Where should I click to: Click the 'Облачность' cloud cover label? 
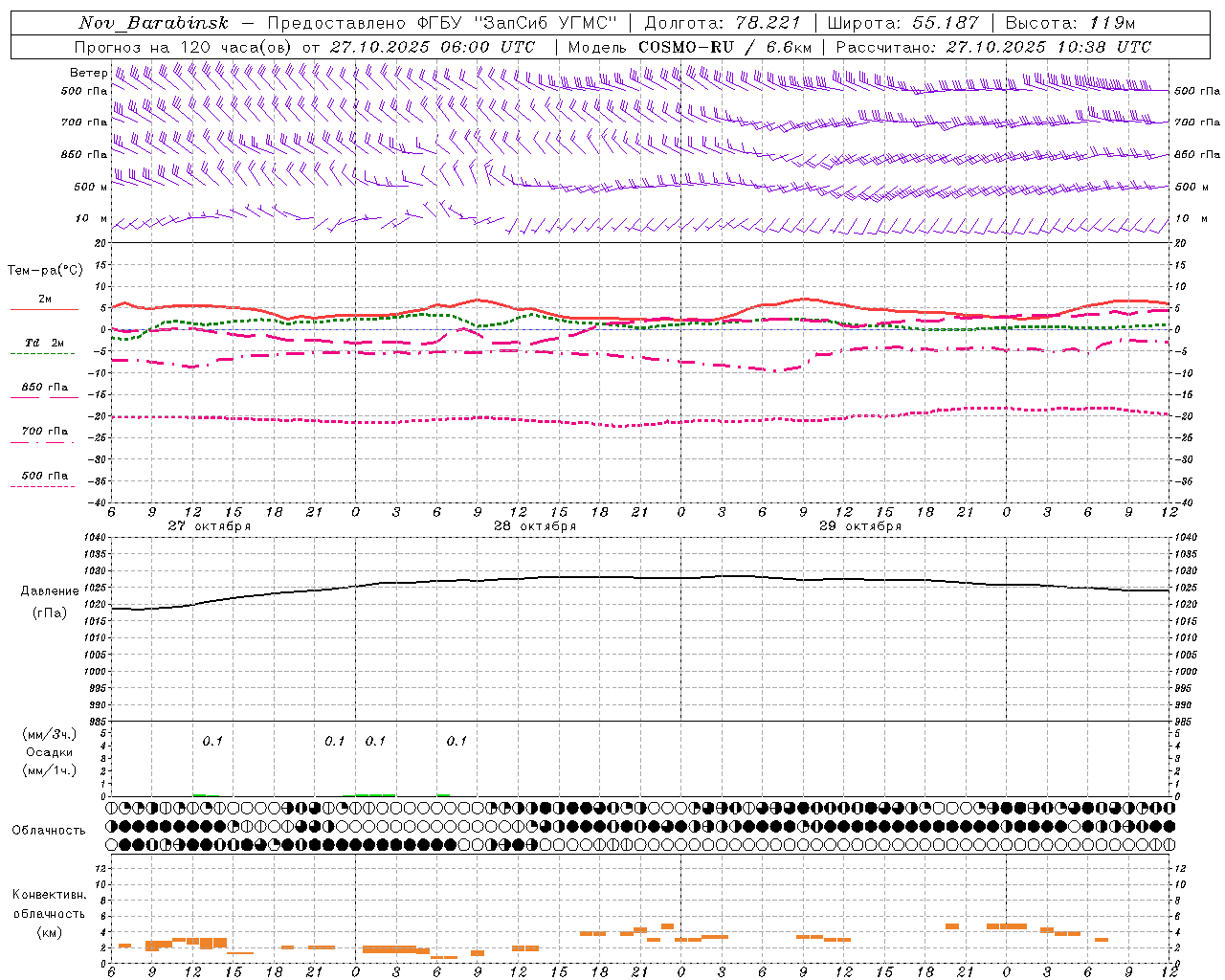[49, 831]
